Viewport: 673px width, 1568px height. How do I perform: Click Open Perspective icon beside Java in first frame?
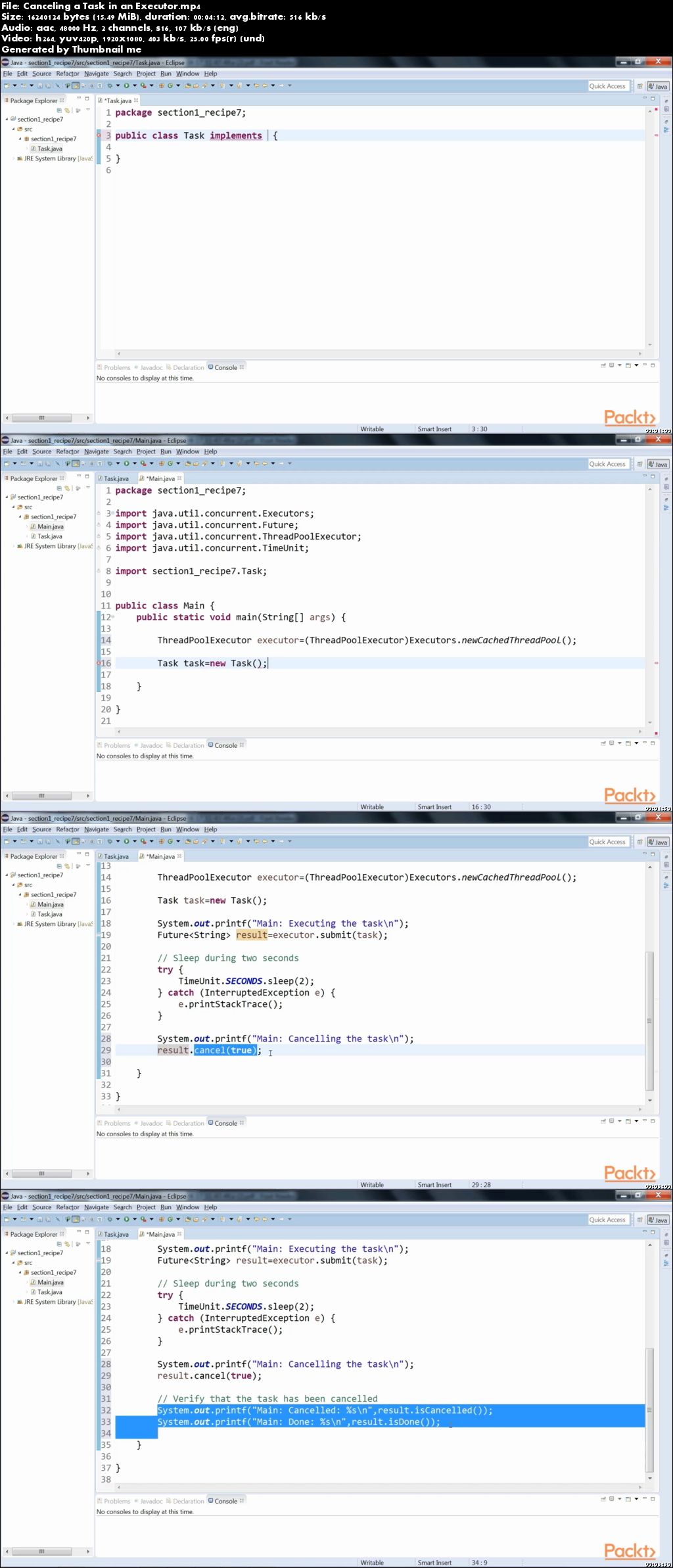pos(639,86)
